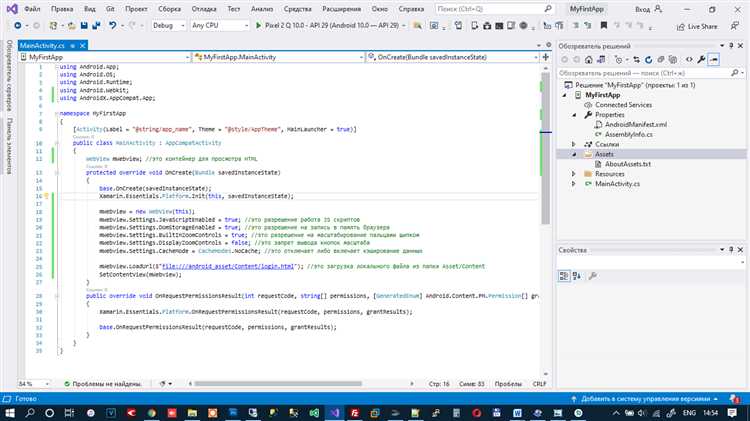Click the properties wrench icon in Solution Explorer toolbar
The width and height of the screenshot is (750, 421).
(703, 62)
